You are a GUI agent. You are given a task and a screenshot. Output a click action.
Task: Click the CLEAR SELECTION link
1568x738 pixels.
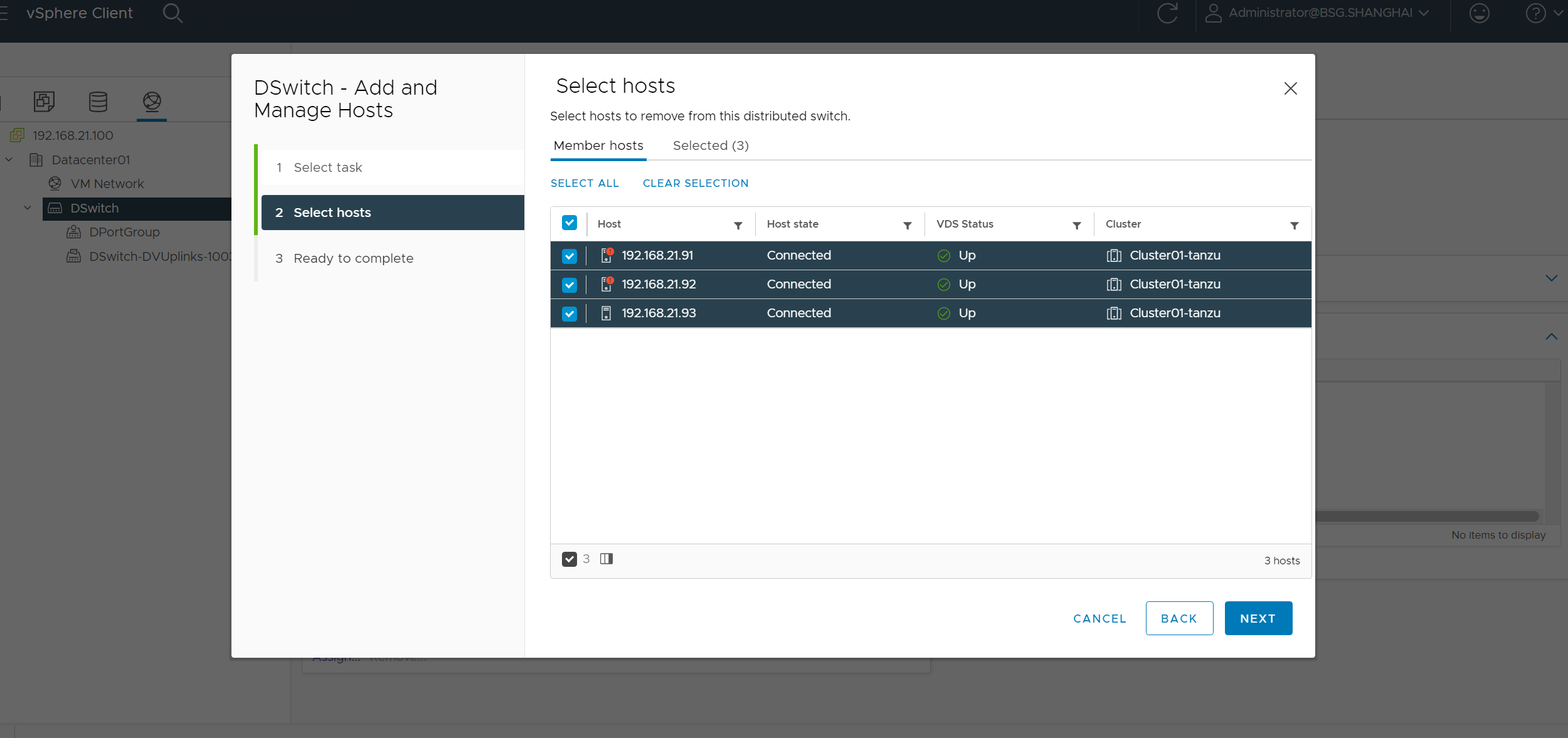click(696, 183)
